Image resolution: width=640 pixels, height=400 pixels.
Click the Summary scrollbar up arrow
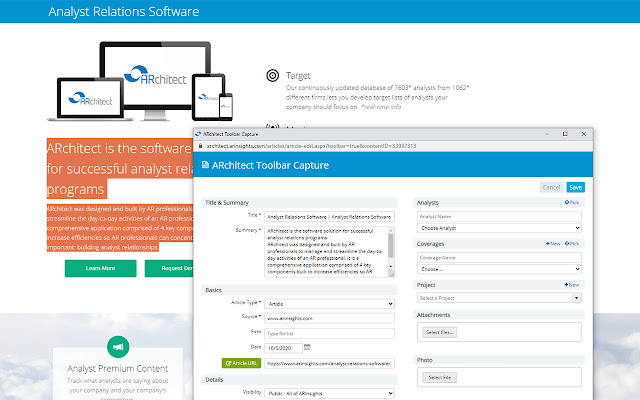391,230
